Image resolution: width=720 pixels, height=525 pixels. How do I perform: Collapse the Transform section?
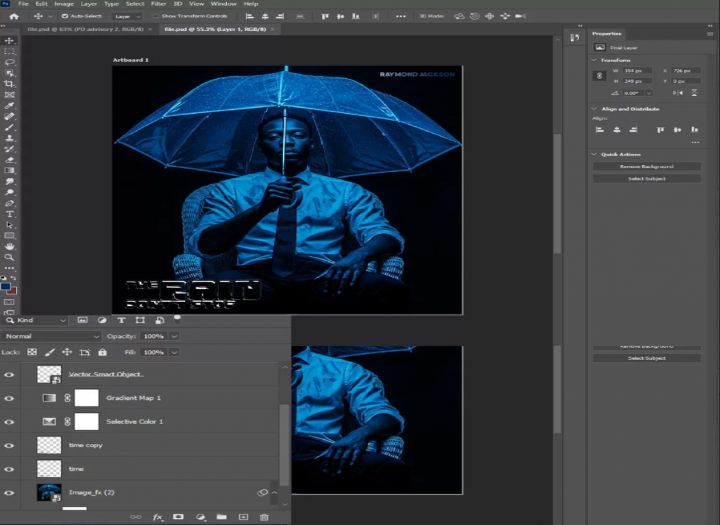point(594,60)
